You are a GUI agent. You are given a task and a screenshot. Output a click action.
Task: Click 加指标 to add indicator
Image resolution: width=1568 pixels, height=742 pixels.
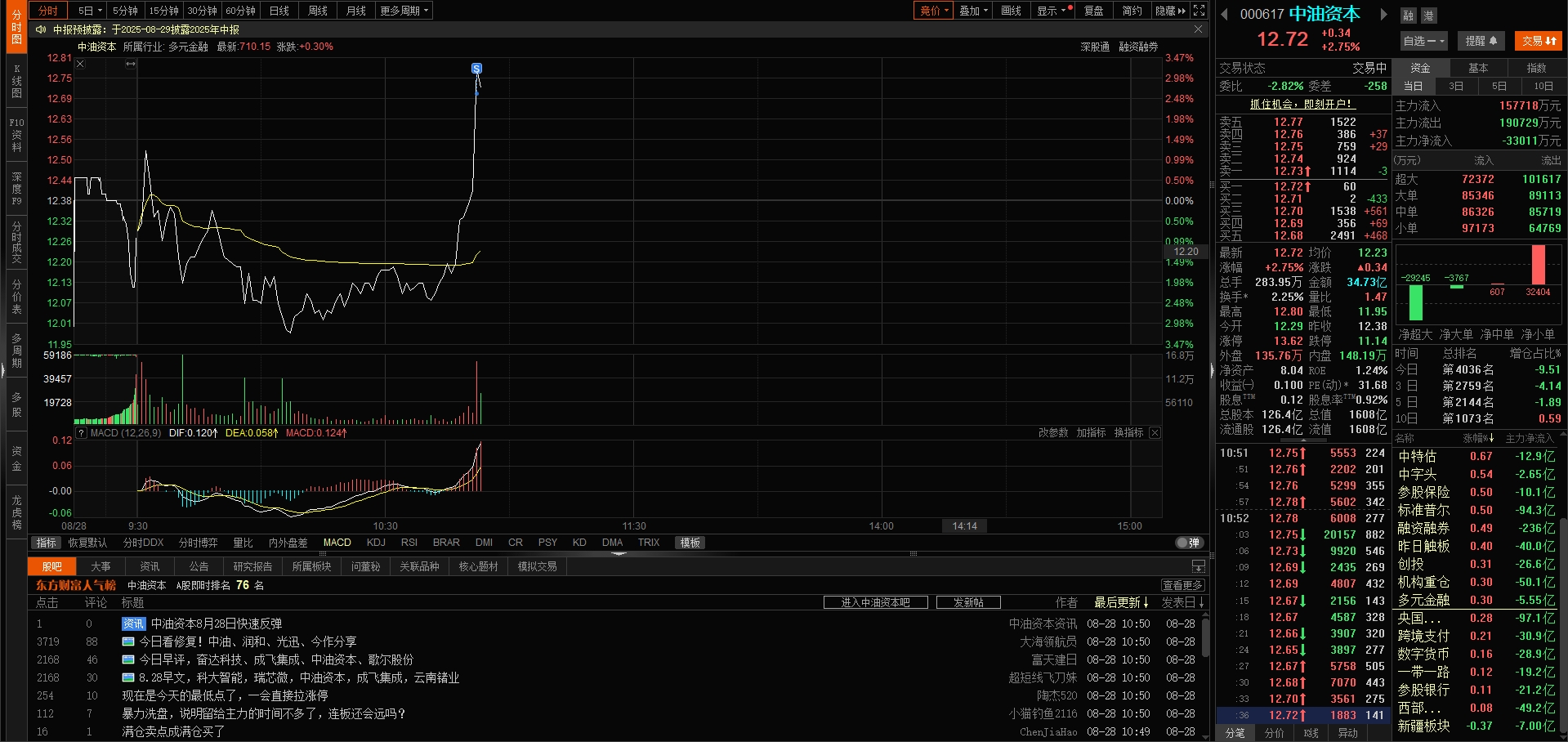(x=1091, y=433)
